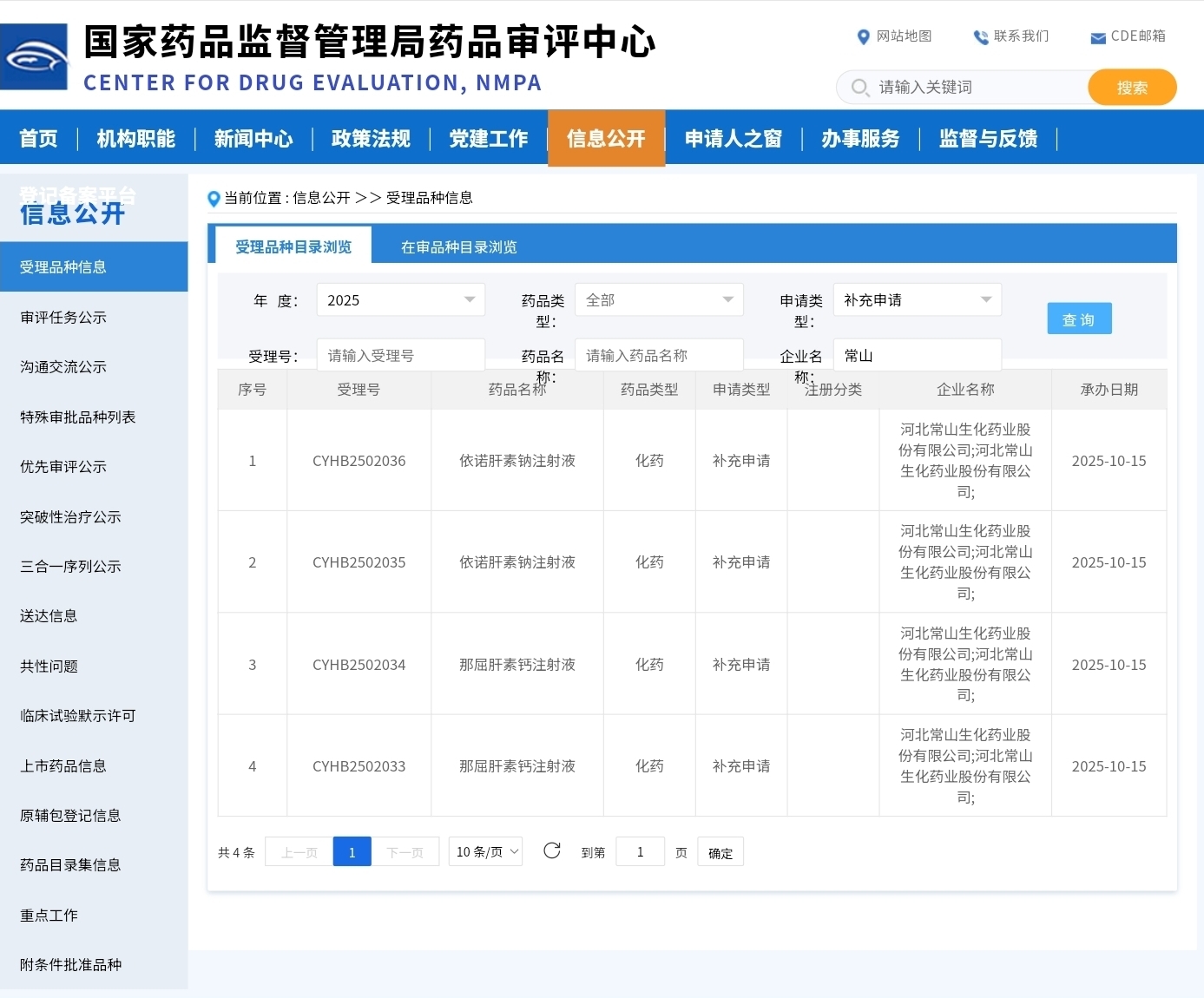
Task: Click the CDE logo icon
Action: 34,57
